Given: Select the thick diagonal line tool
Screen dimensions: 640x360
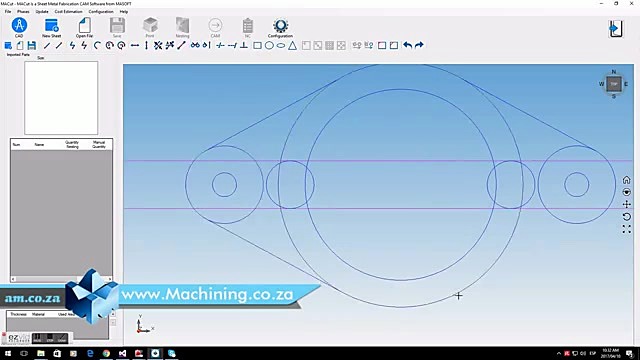Looking at the screenshot, I should pyautogui.click(x=181, y=45).
